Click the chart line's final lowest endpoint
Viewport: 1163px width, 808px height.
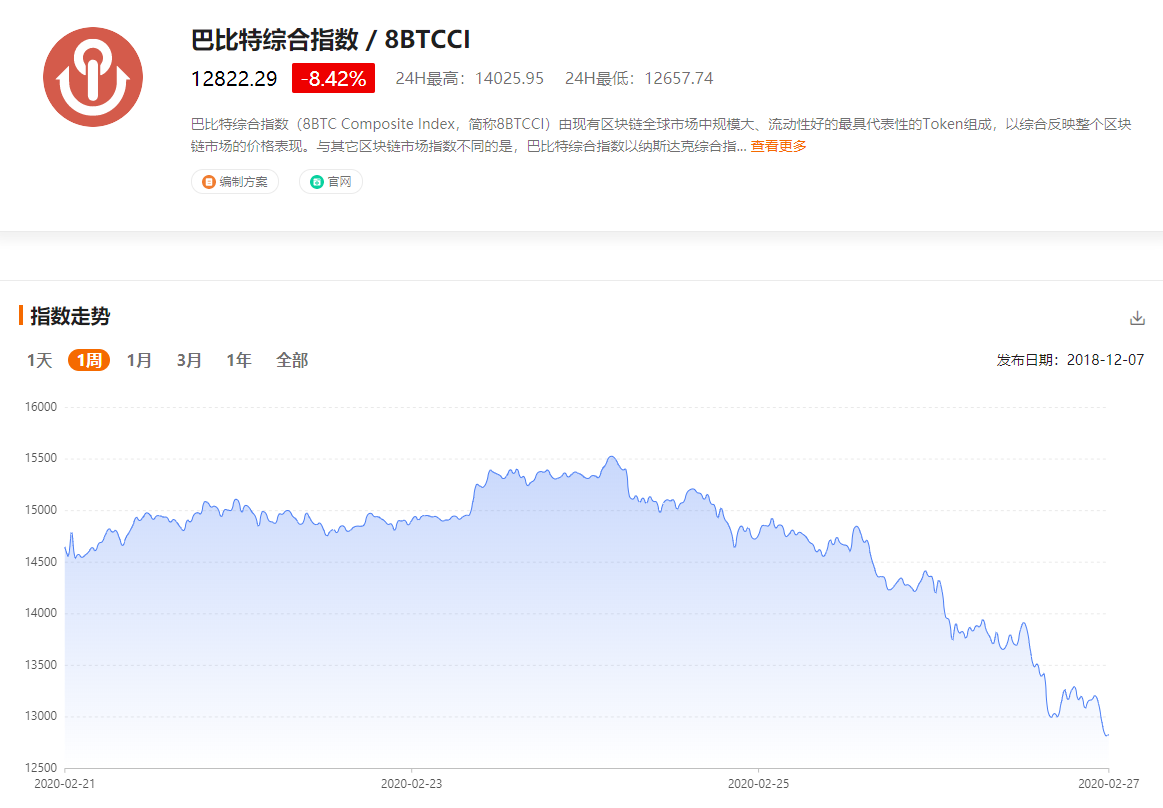tap(1107, 735)
